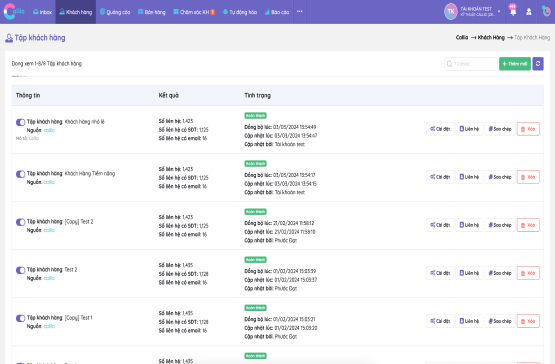Open Liên hệ for [Copy] Test 1
The width and height of the screenshot is (555, 364).
pyautogui.click(x=469, y=321)
